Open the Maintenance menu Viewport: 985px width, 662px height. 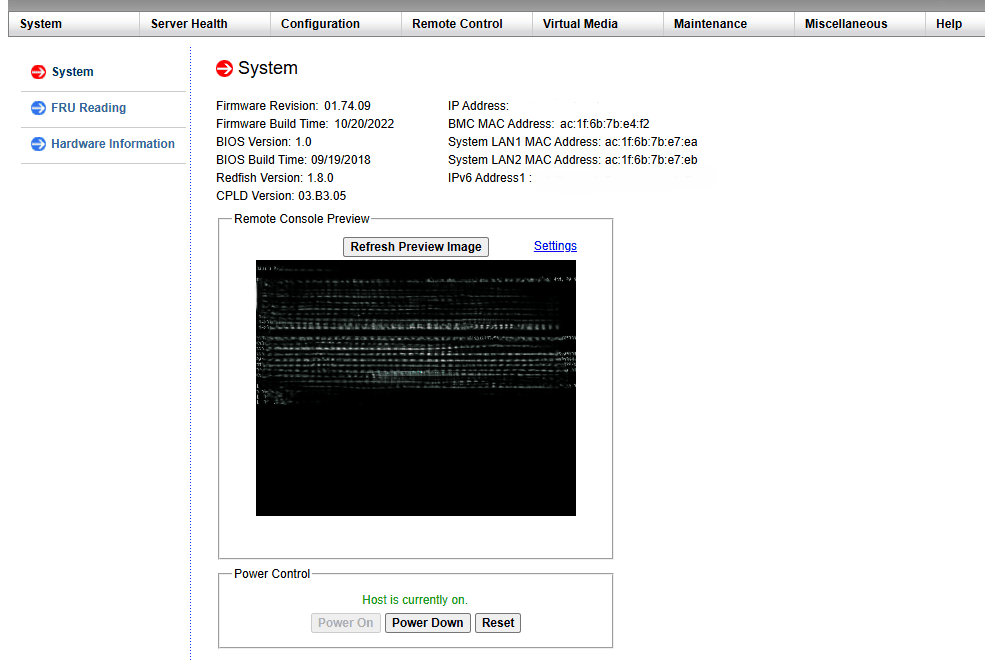coord(710,24)
